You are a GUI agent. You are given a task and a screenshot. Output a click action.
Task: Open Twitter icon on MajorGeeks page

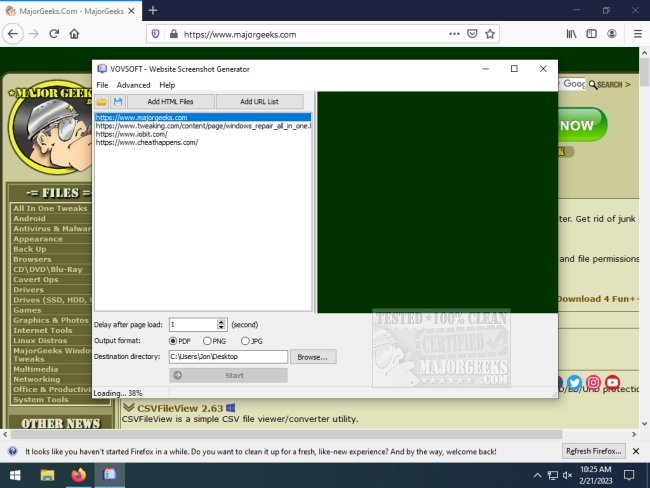coord(574,382)
